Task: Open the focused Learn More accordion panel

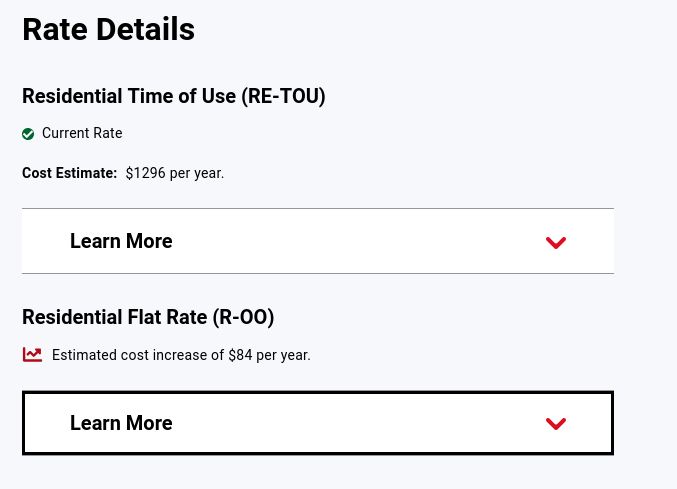Action: click(x=317, y=423)
